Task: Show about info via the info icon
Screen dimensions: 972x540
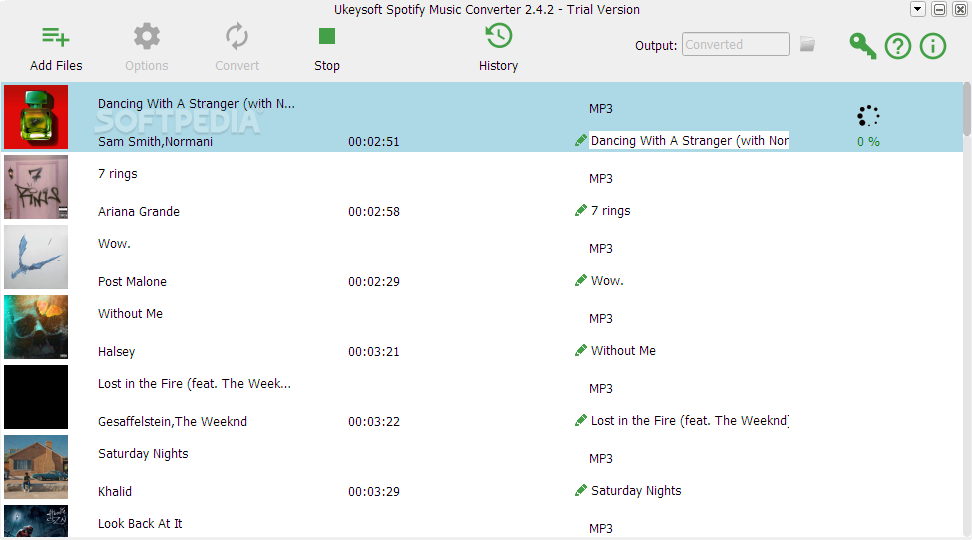Action: click(933, 46)
